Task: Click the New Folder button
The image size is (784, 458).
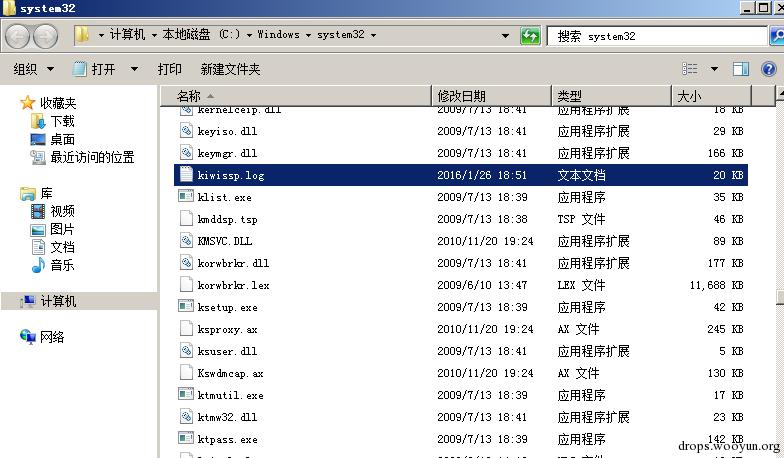Action: [230, 69]
